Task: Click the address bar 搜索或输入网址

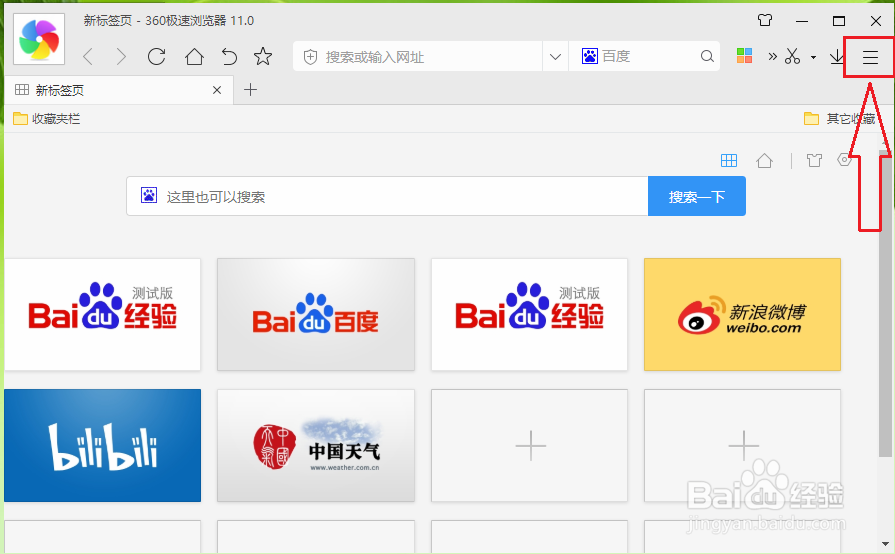Action: (x=417, y=56)
